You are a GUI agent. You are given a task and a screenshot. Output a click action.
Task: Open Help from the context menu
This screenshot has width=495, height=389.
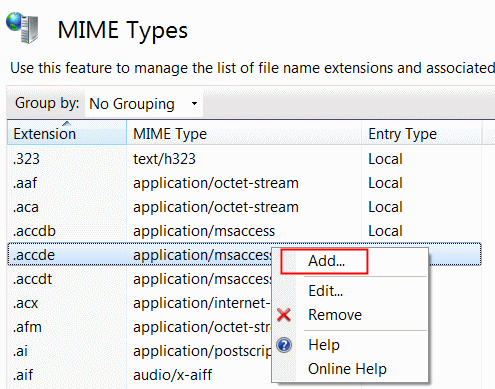click(324, 345)
